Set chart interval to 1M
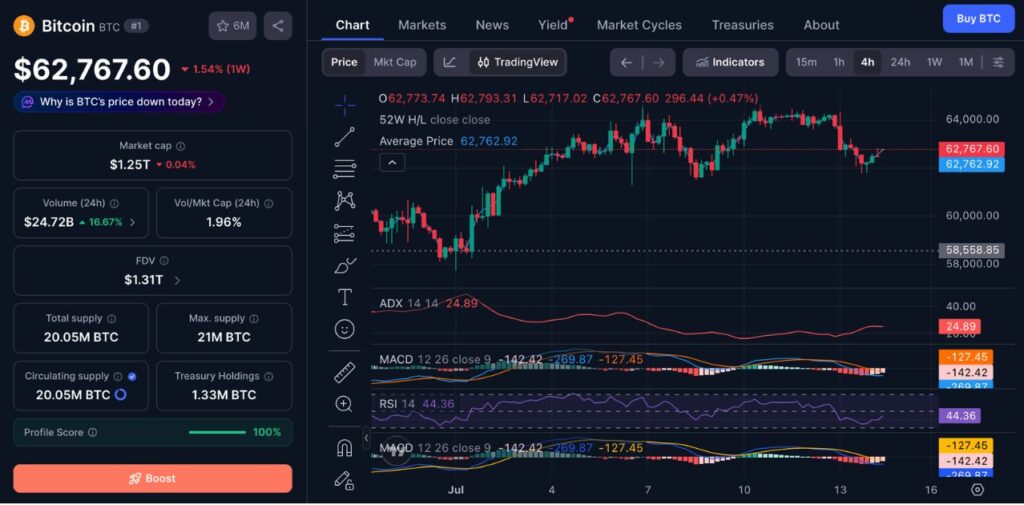 [966, 62]
